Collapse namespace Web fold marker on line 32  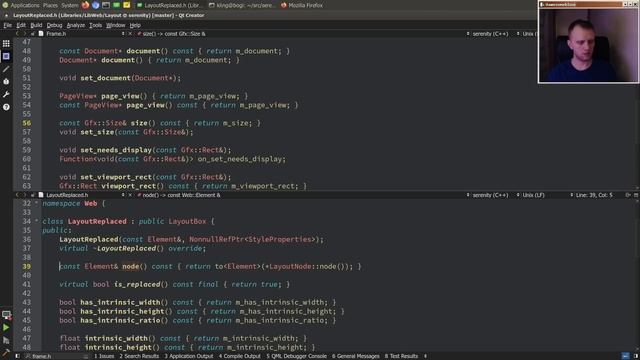pyautogui.click(x=36, y=203)
